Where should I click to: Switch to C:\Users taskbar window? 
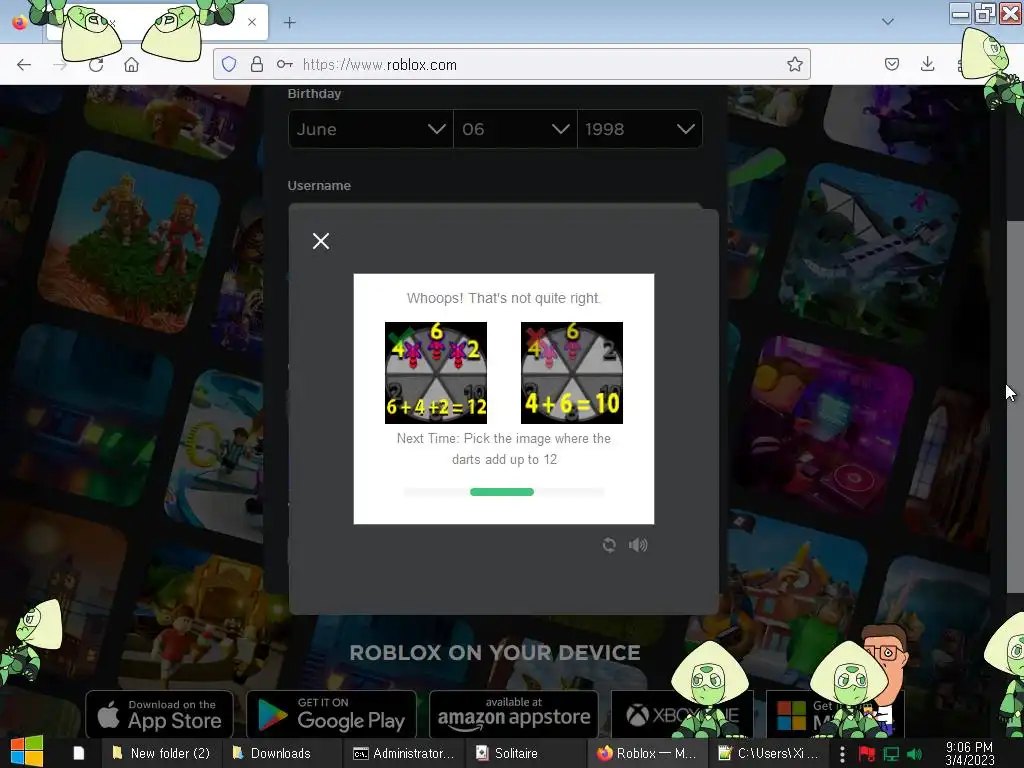click(x=768, y=753)
